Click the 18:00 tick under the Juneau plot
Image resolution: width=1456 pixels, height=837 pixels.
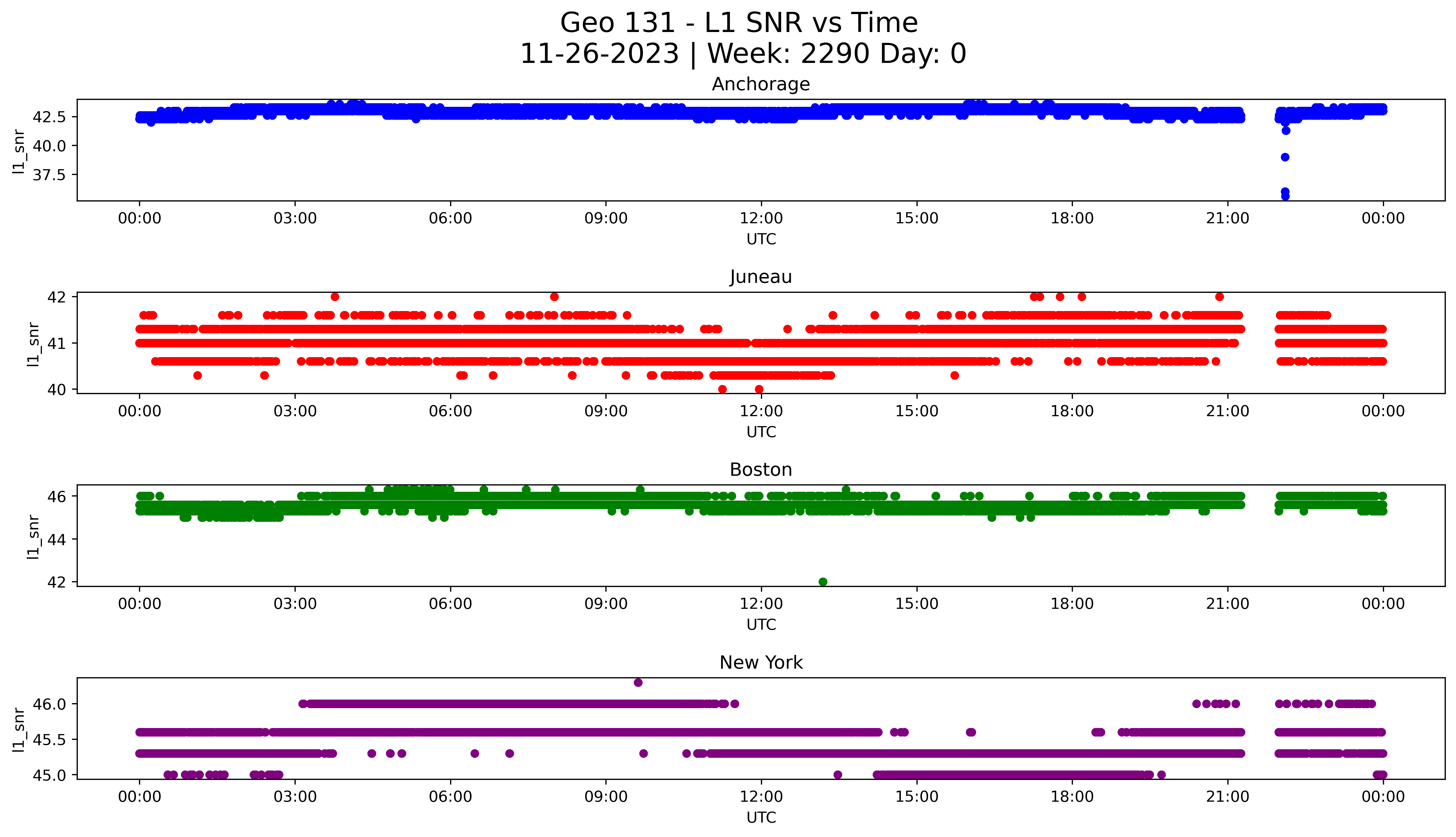(x=1072, y=411)
